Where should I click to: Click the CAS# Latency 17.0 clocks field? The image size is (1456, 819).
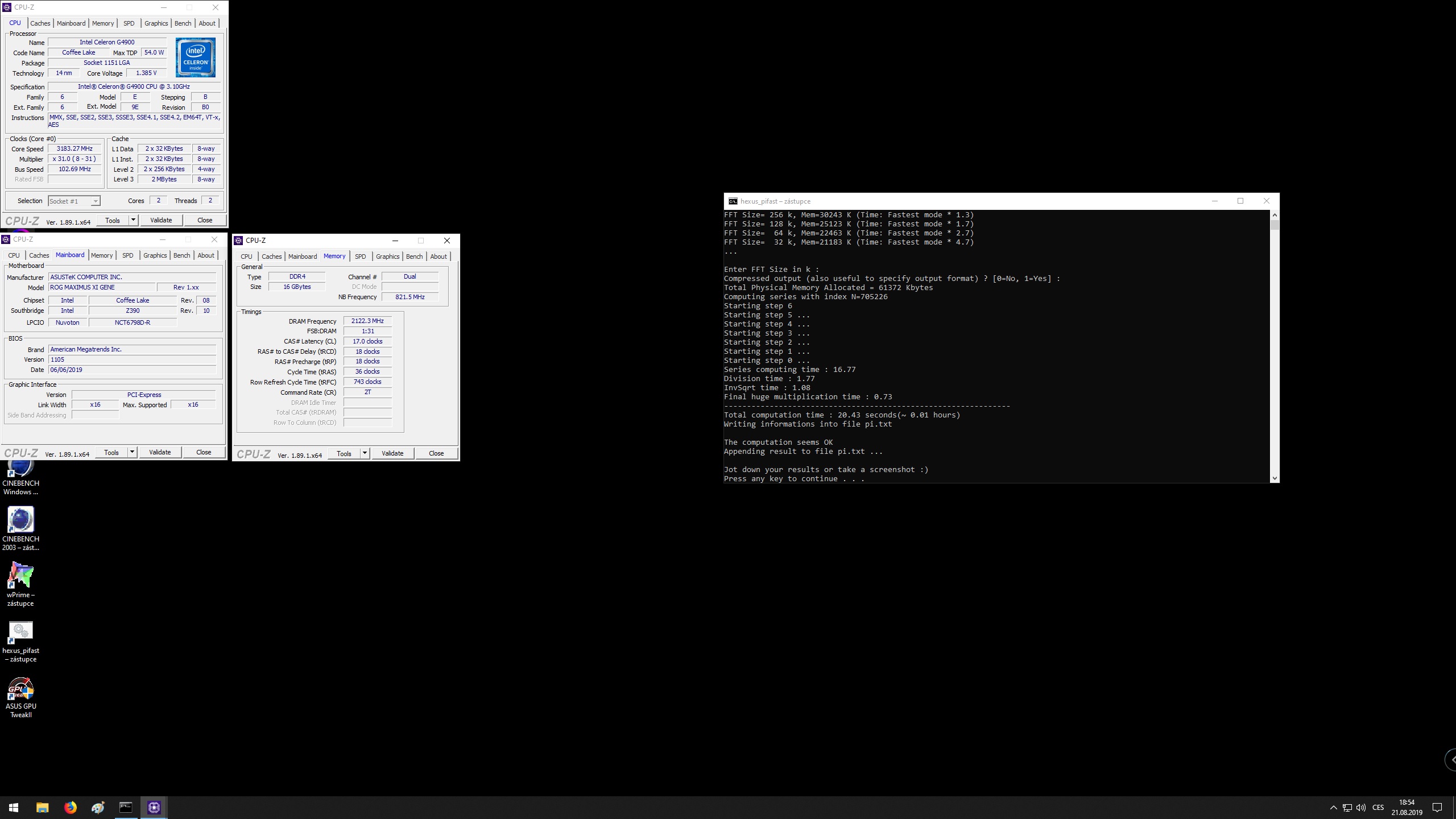[x=367, y=341]
